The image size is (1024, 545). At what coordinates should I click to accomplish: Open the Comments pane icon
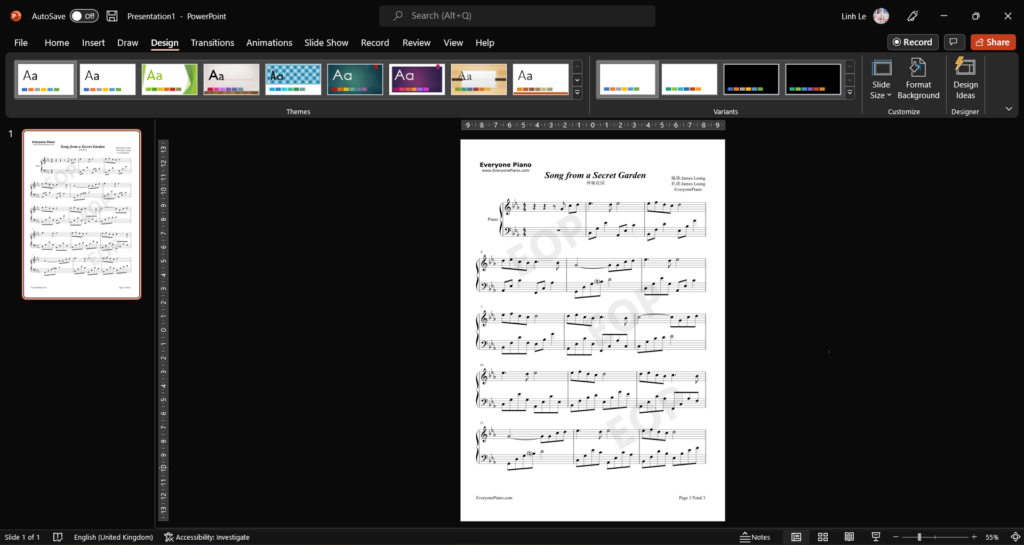pyautogui.click(x=953, y=42)
